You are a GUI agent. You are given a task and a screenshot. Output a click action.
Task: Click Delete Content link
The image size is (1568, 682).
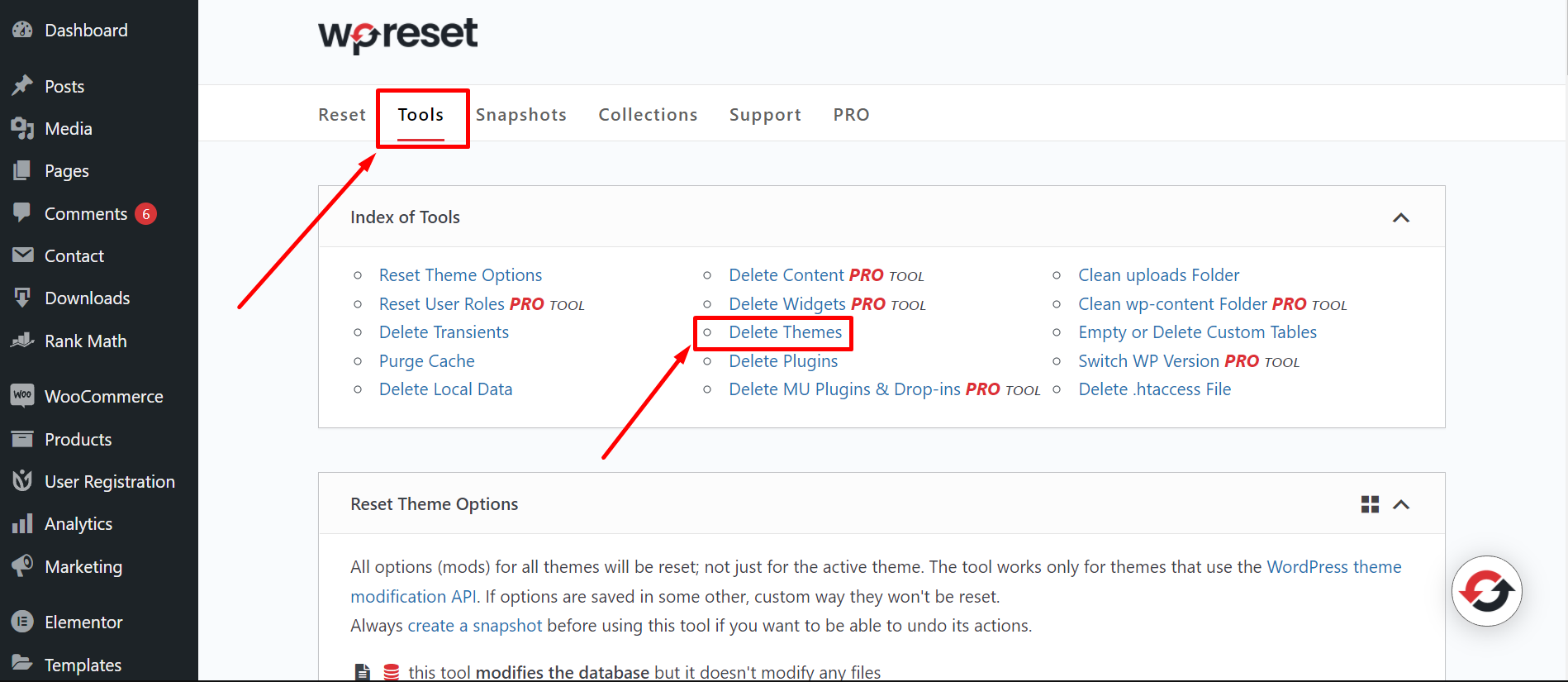(786, 275)
